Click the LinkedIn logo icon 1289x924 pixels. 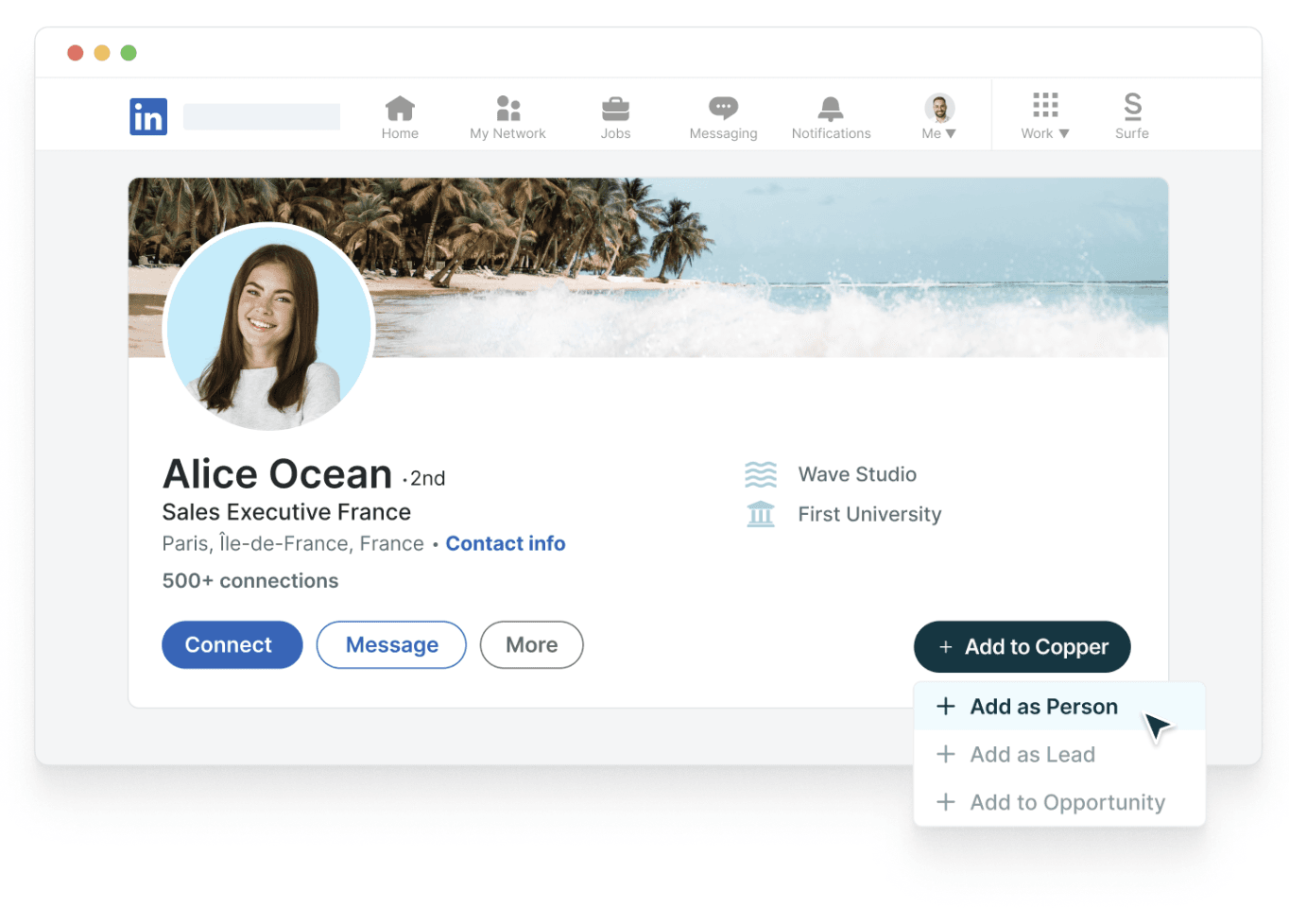tap(148, 117)
